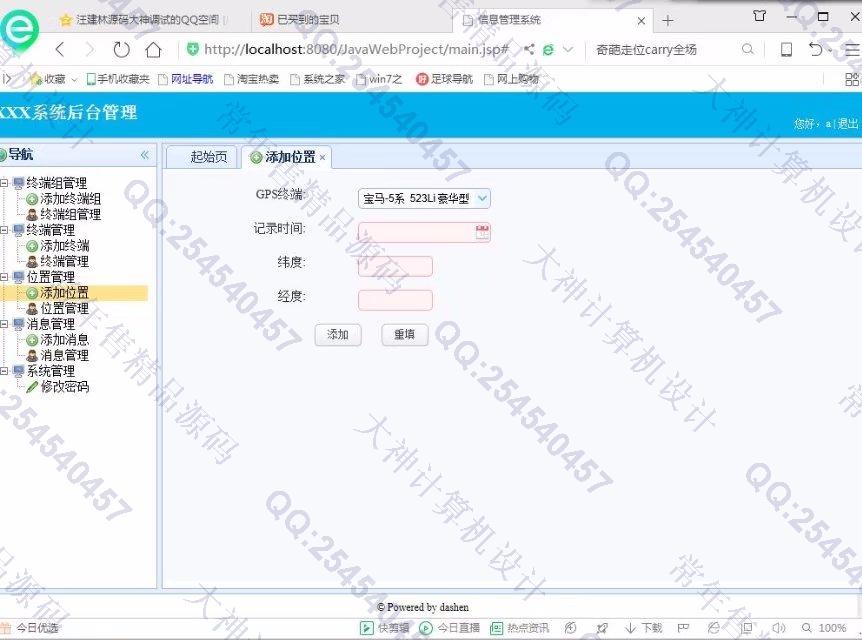Click the undo restore-tab icon
Viewport: 862px width, 640px height.
816,49
